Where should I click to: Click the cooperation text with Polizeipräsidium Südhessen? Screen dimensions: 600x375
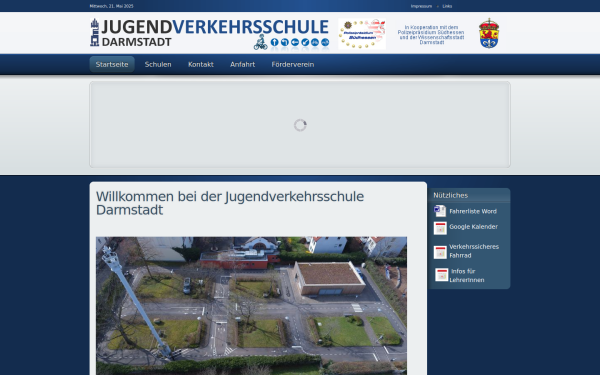431,35
